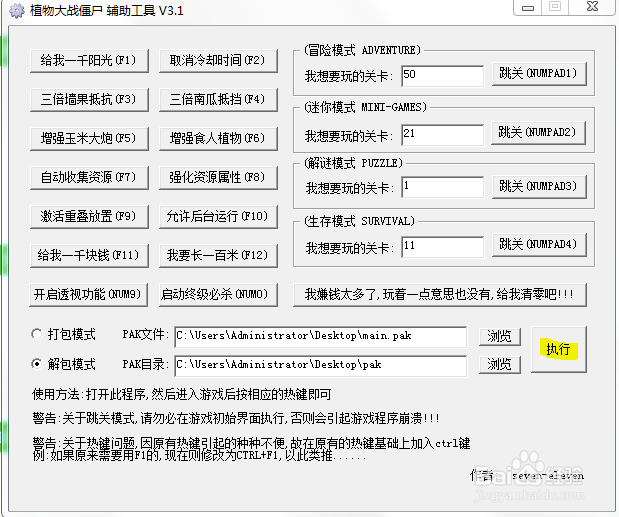Click the (迷你模式 MINI-GAMES) group label
Viewport: 619px width, 517px height.
coord(366,107)
